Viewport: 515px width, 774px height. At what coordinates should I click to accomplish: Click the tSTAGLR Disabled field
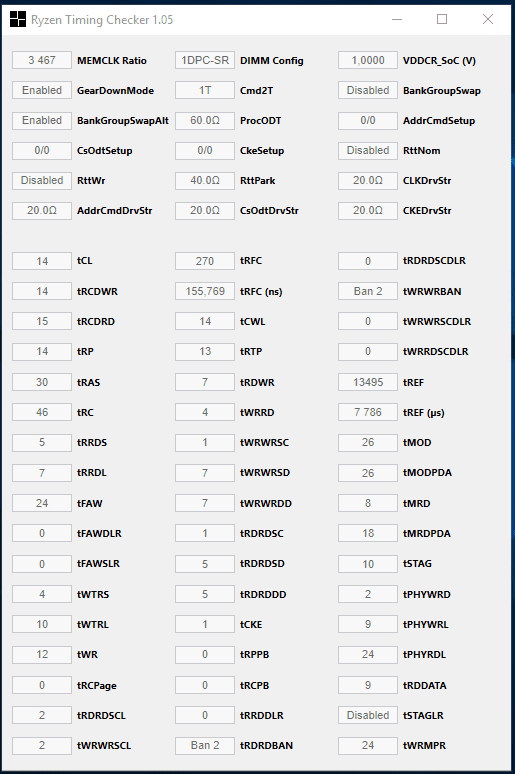click(x=368, y=715)
